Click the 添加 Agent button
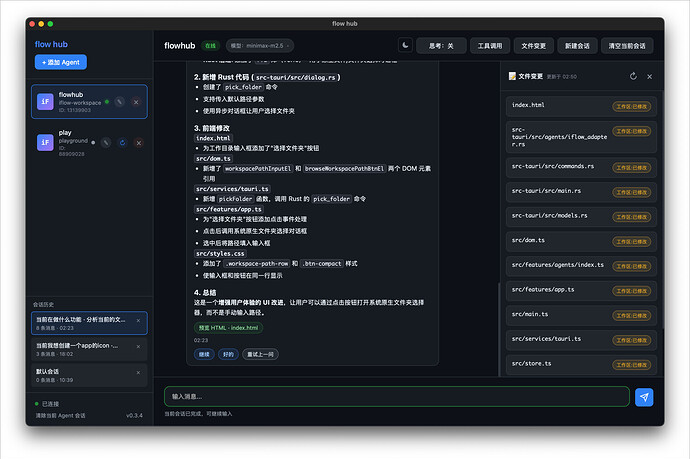This screenshot has height=459, width=690. point(61,63)
